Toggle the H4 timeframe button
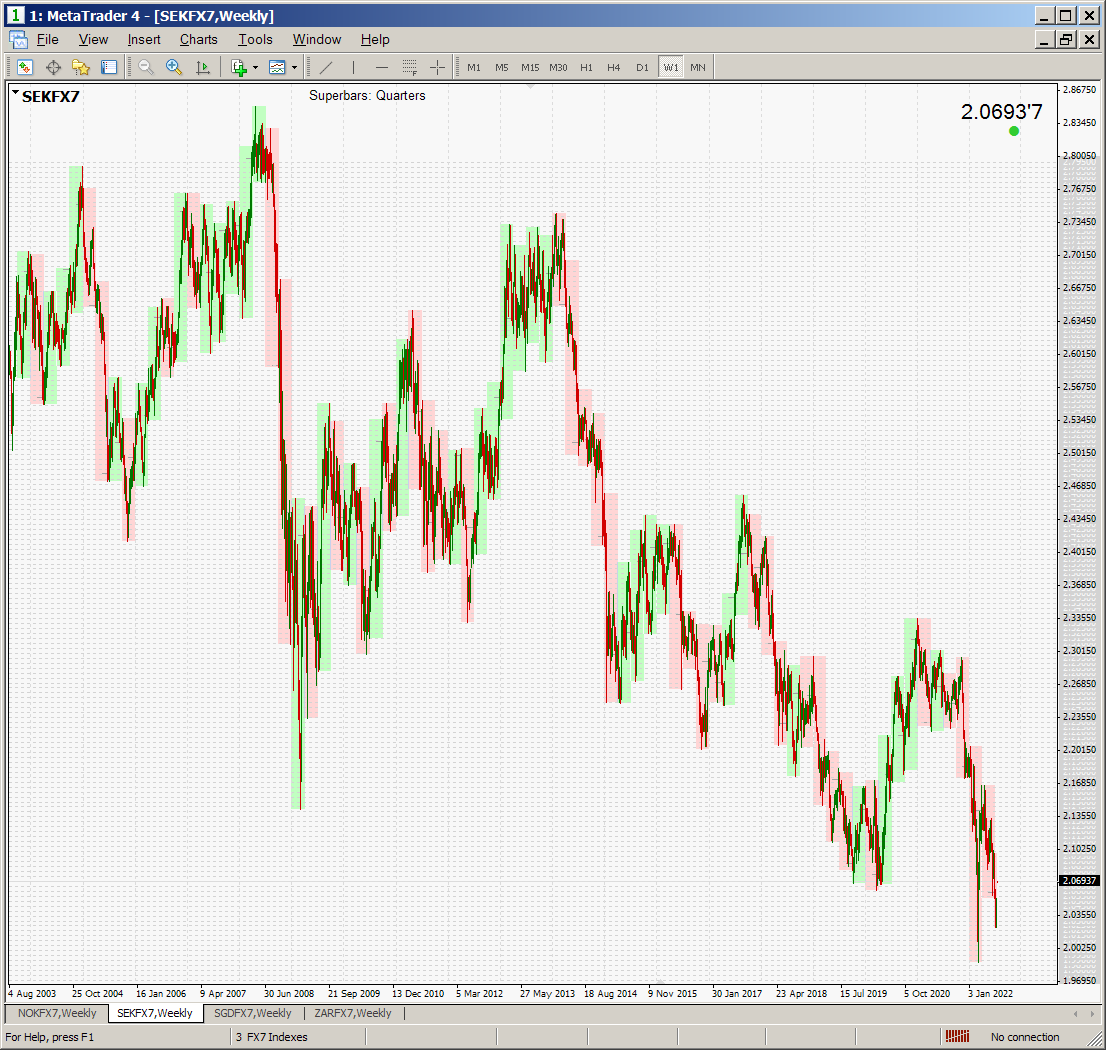1106x1050 pixels. (614, 67)
